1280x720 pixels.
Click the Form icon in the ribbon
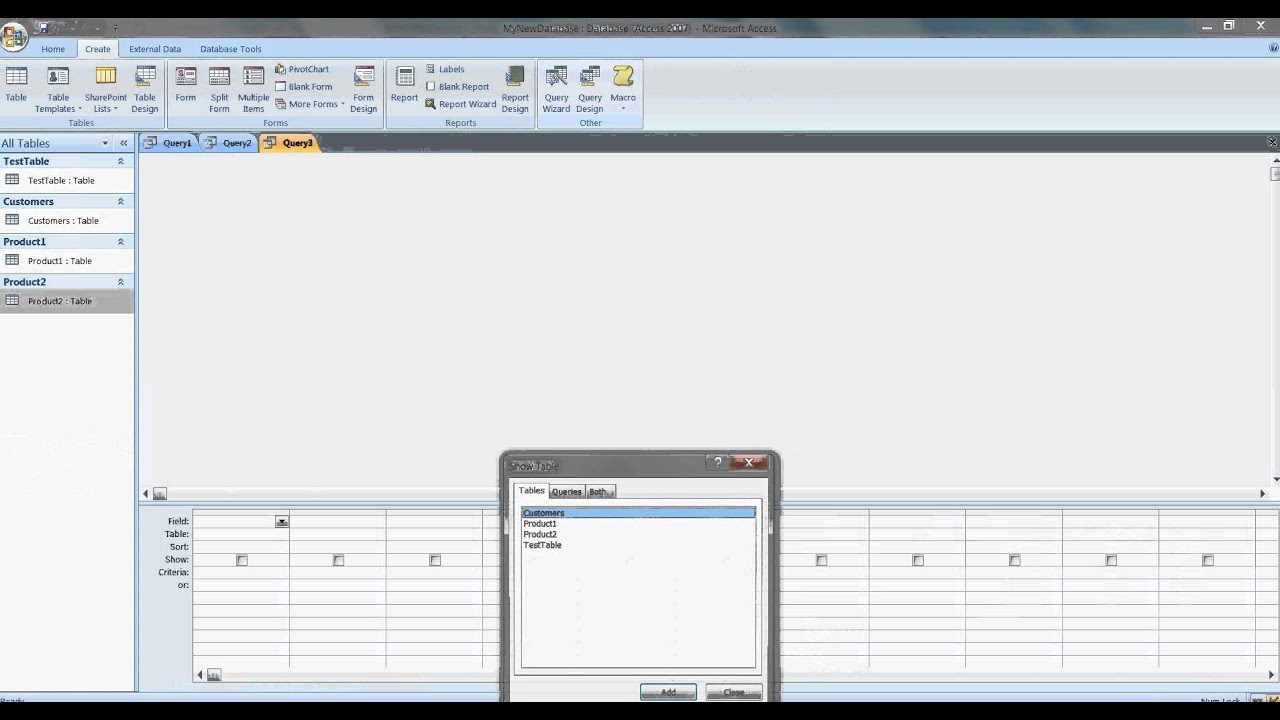pos(186,86)
